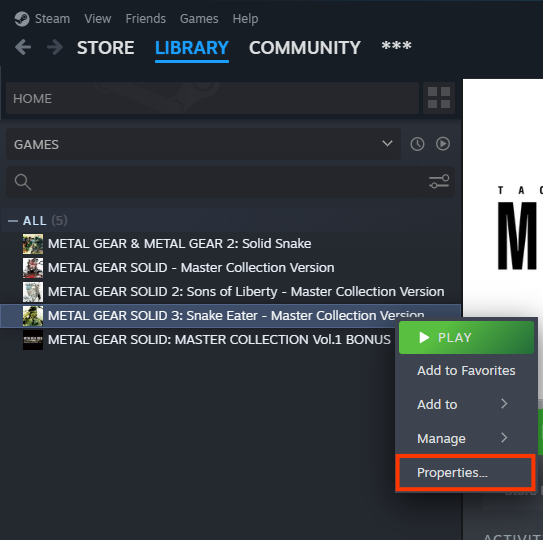
Task: Click PLAY in the context menu
Action: (x=466, y=337)
